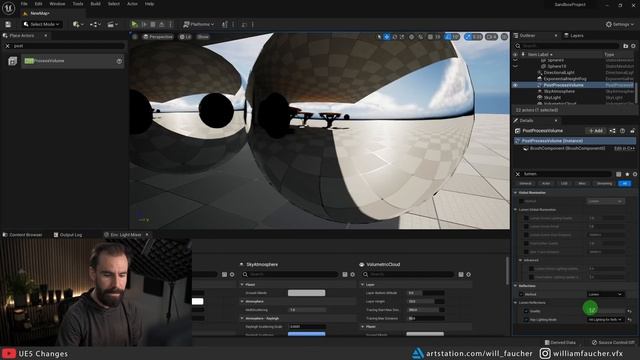Open the Ray Lighting Mode dropdown
The height and width of the screenshot is (360, 640).
click(x=606, y=320)
